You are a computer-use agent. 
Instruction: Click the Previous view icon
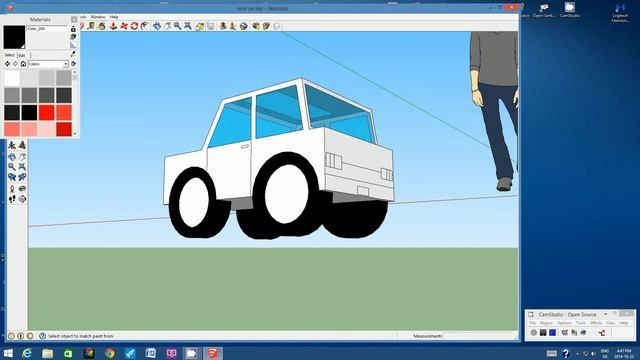point(12,177)
